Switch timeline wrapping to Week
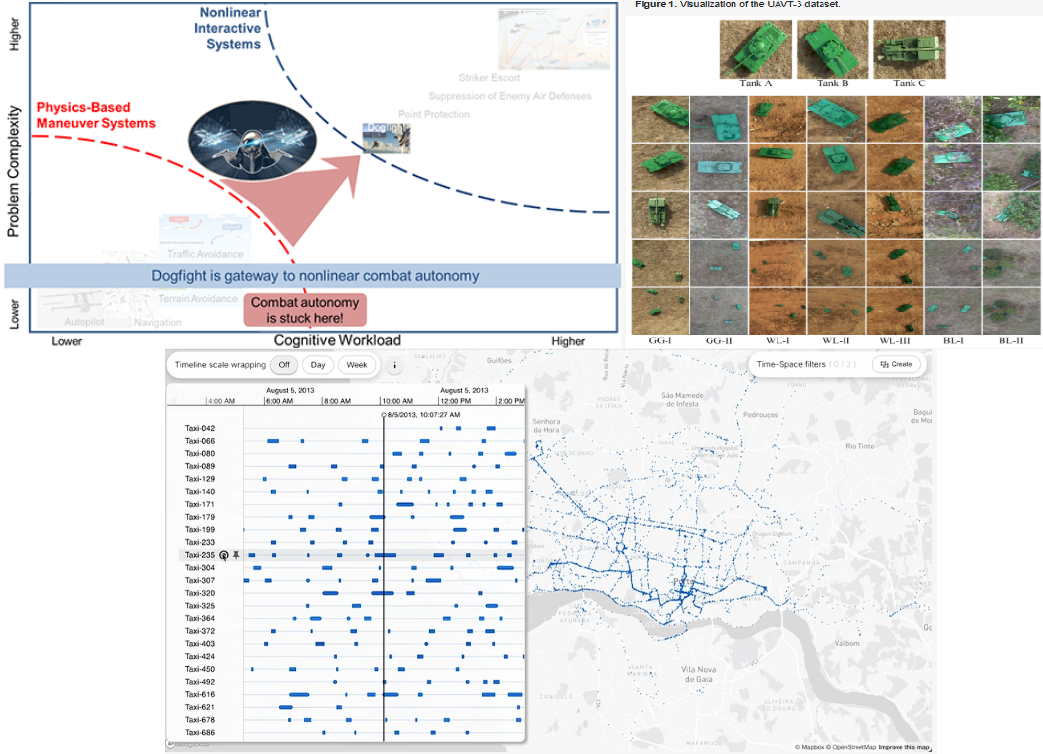The image size is (1043, 754). click(x=356, y=365)
